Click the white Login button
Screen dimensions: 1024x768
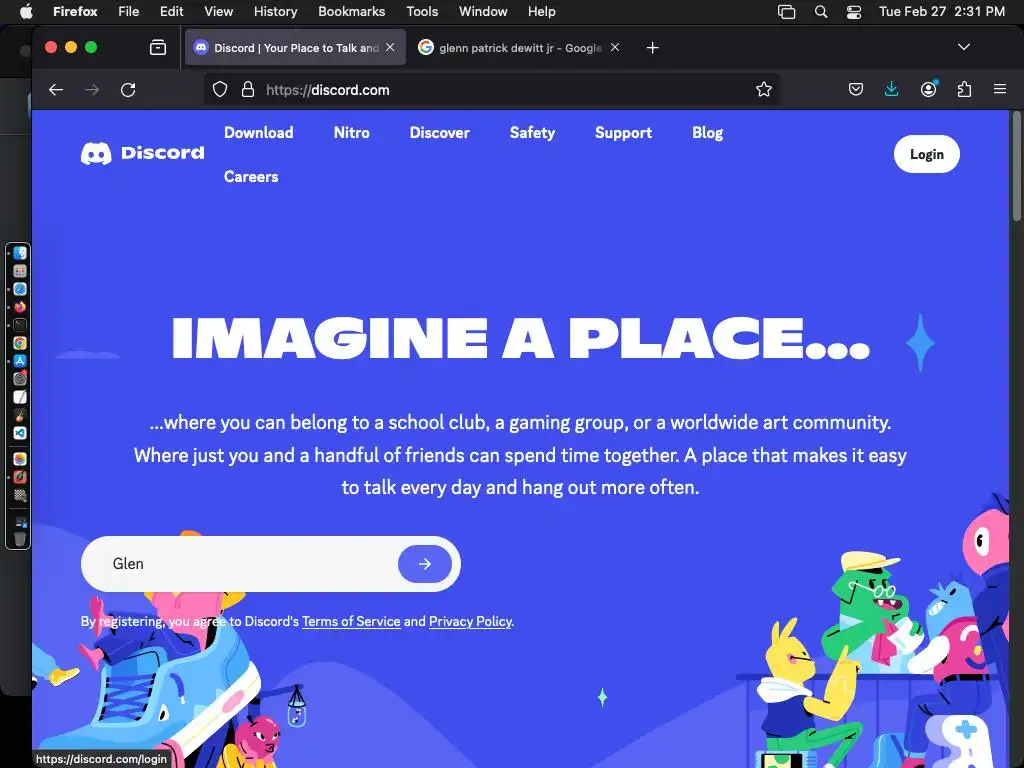click(927, 154)
